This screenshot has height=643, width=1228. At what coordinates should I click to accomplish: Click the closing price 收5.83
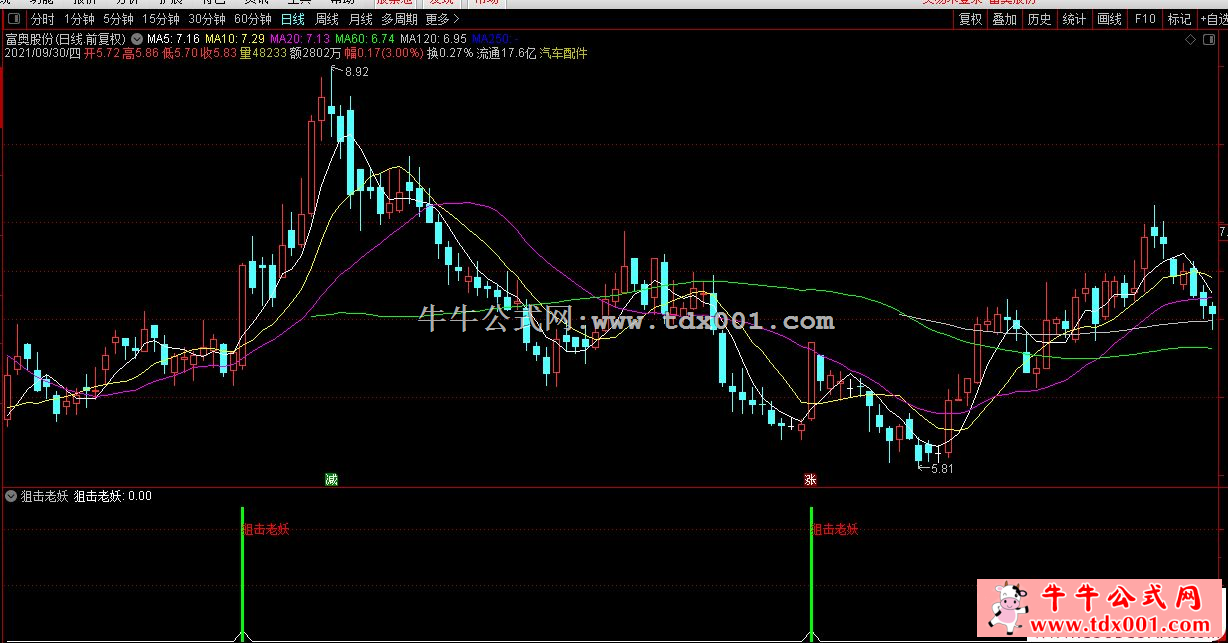tap(219, 54)
